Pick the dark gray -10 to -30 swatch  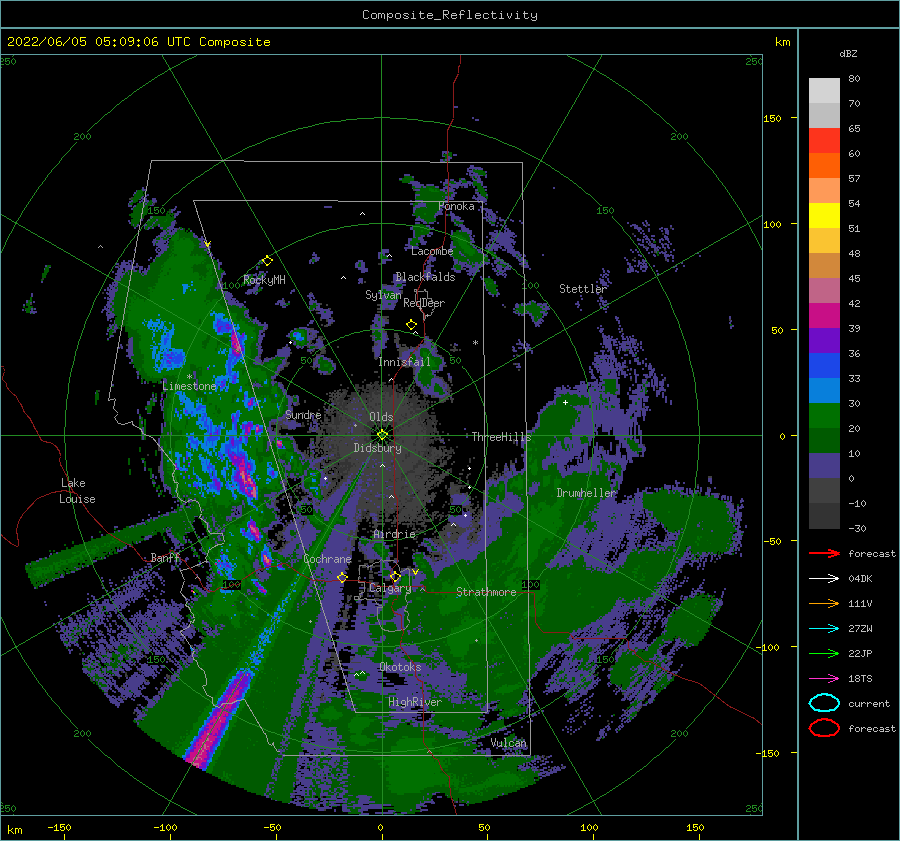click(x=824, y=516)
